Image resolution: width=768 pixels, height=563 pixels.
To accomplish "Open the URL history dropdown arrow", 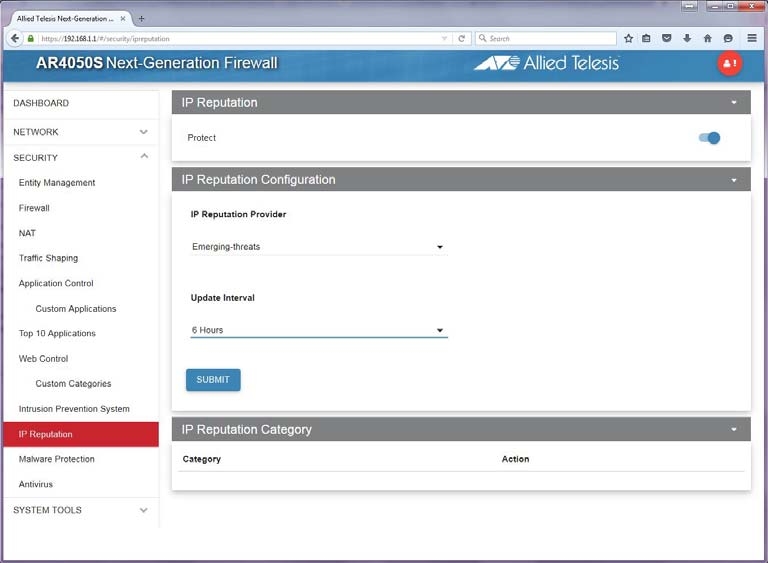I will click(x=444, y=38).
